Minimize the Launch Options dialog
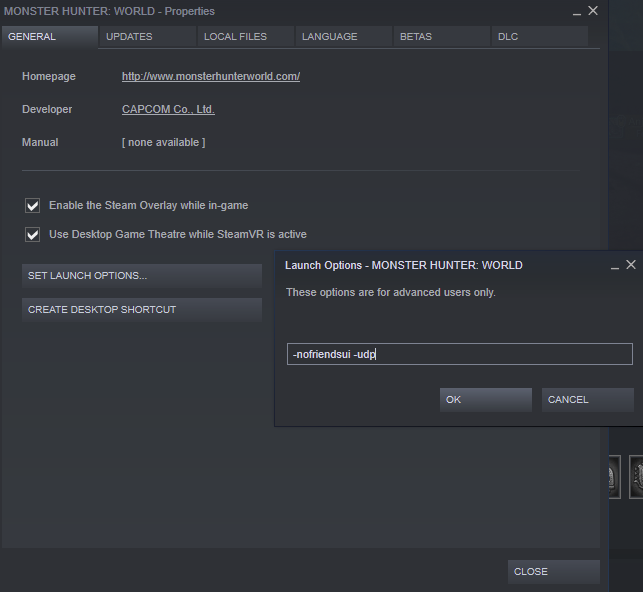The image size is (643, 592). click(x=615, y=266)
